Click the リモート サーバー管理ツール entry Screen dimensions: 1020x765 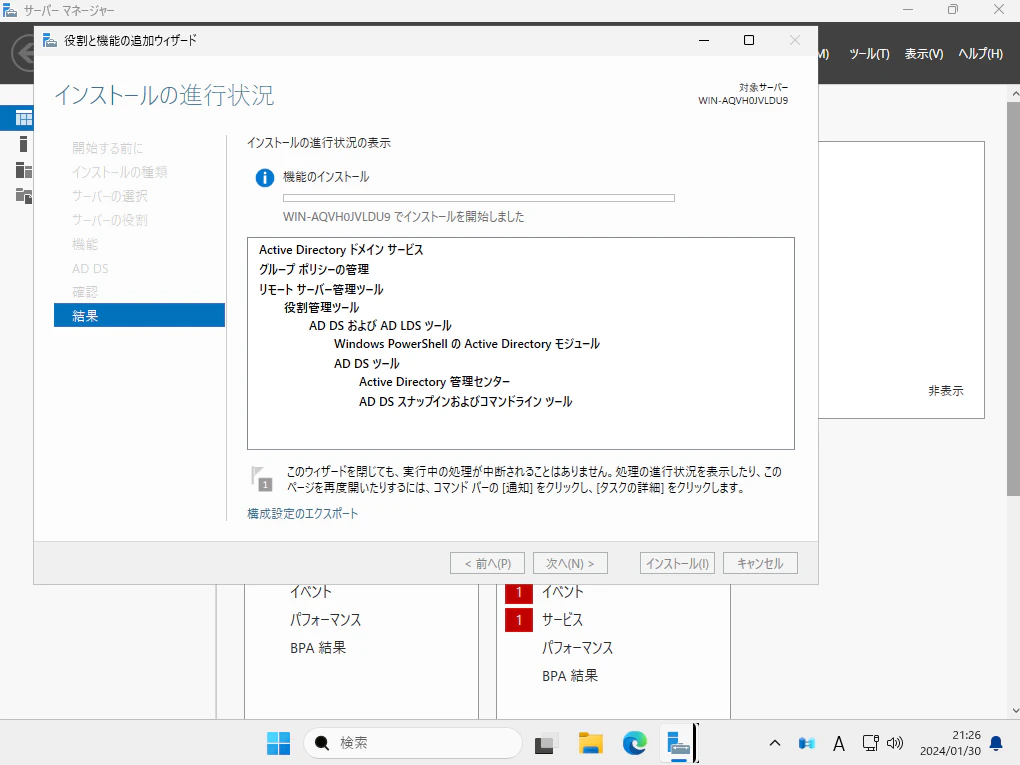(x=321, y=289)
